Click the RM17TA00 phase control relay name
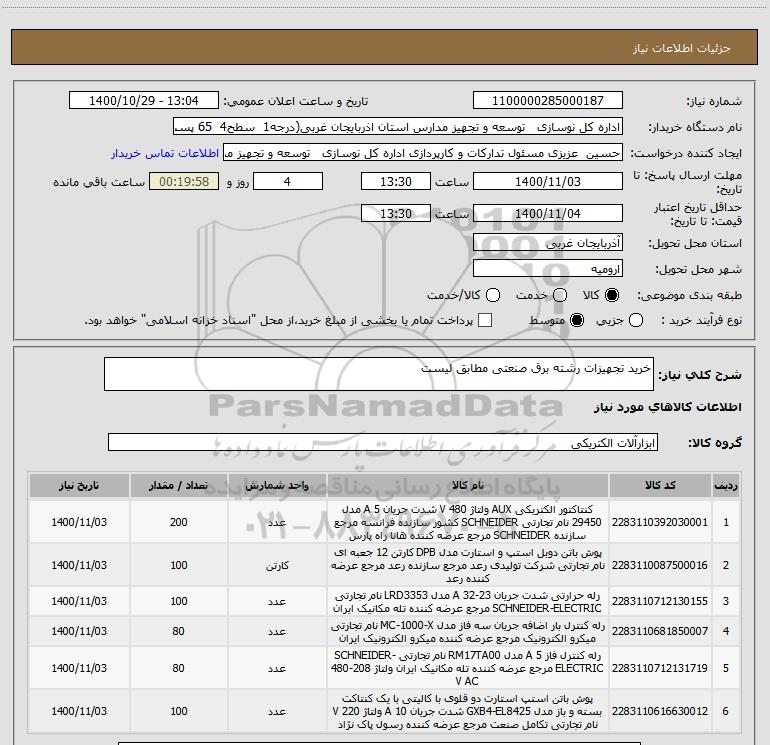Viewport: 770px width, 745px height. tap(468, 668)
